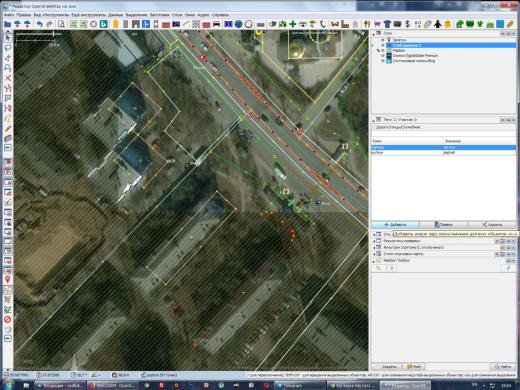Screen dimensions: 520x390
Task: Open the Файл menu
Action: [9, 15]
